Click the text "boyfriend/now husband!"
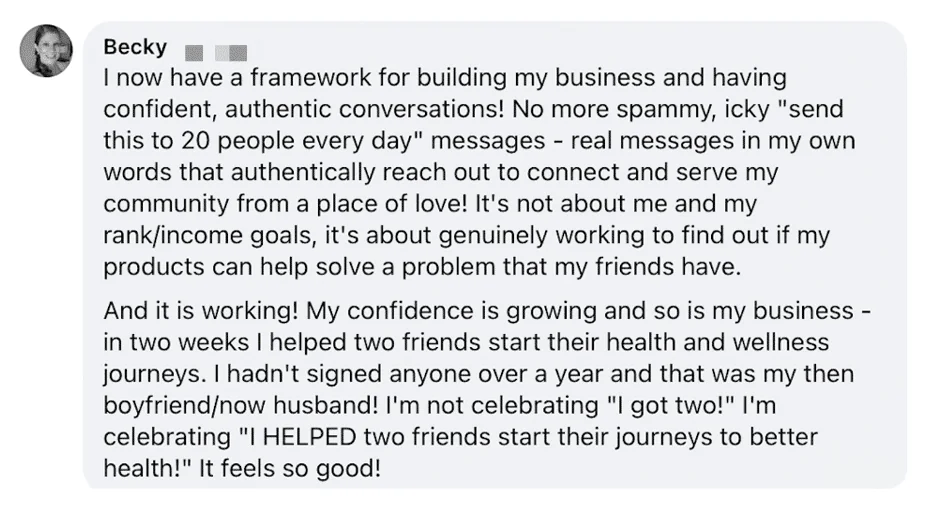The image size is (931, 510). (x=240, y=405)
